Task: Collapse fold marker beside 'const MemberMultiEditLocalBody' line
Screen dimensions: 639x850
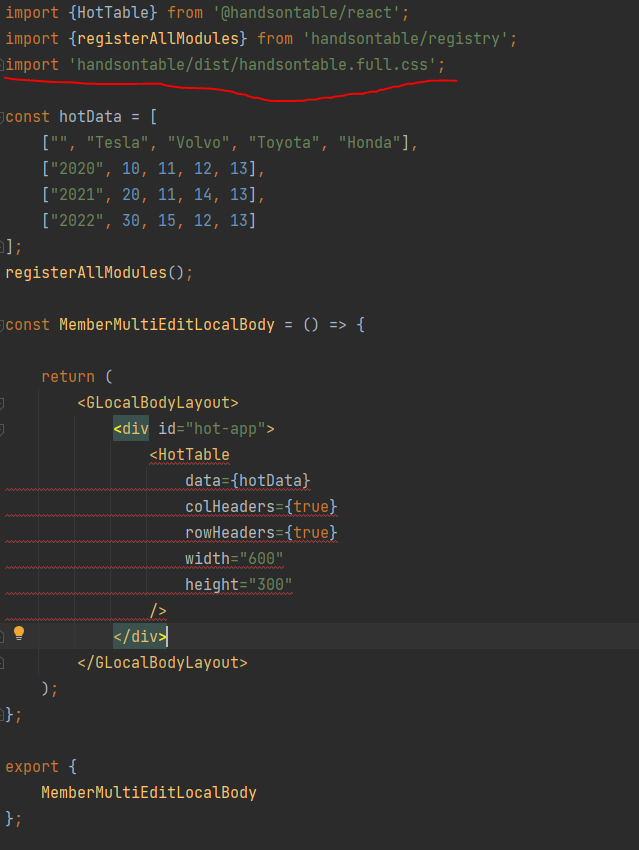Action: click(2, 325)
